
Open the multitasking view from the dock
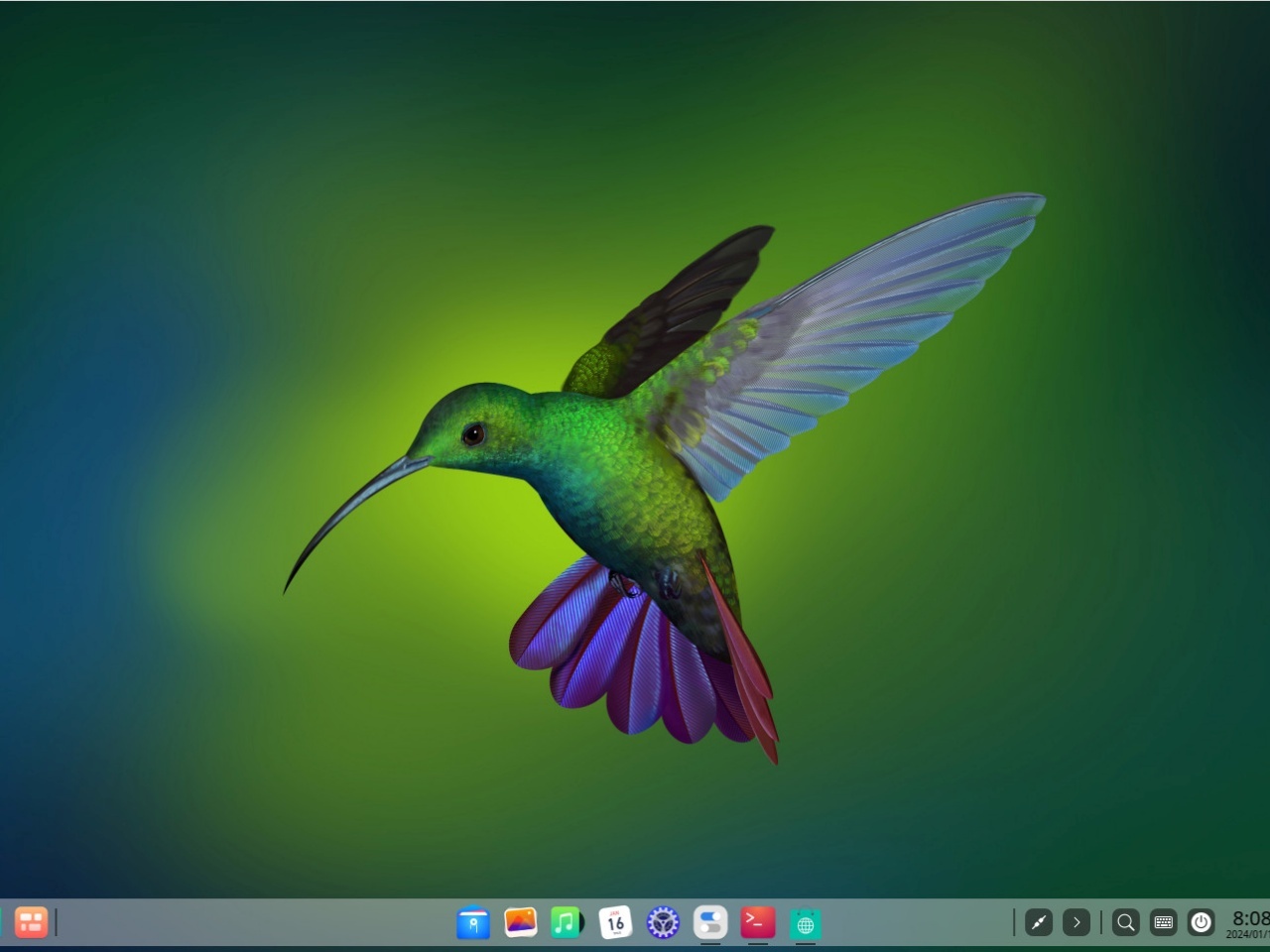coord(31,922)
